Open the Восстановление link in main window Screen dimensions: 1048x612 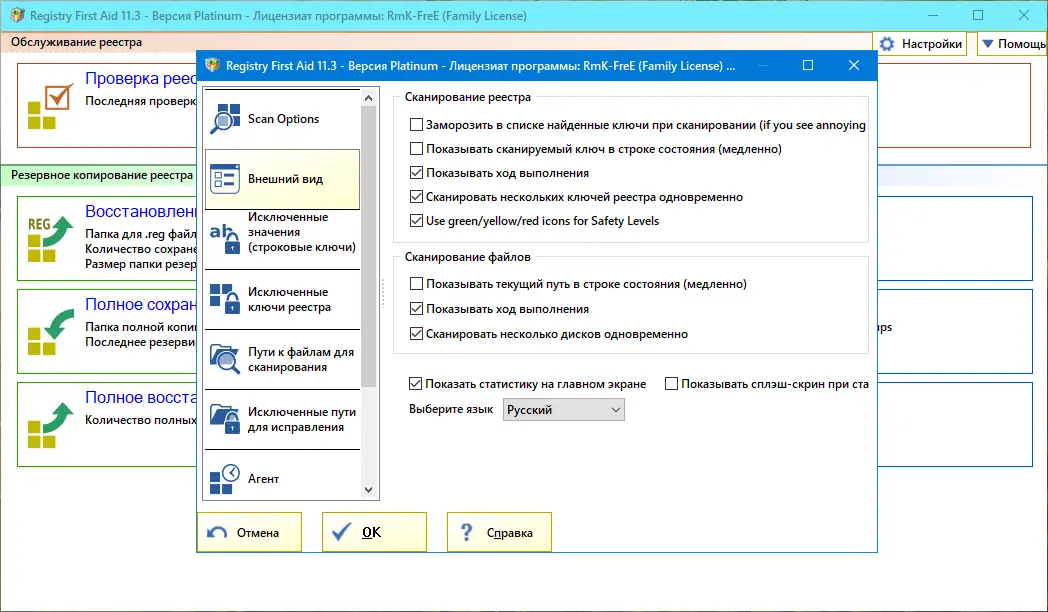coord(140,211)
